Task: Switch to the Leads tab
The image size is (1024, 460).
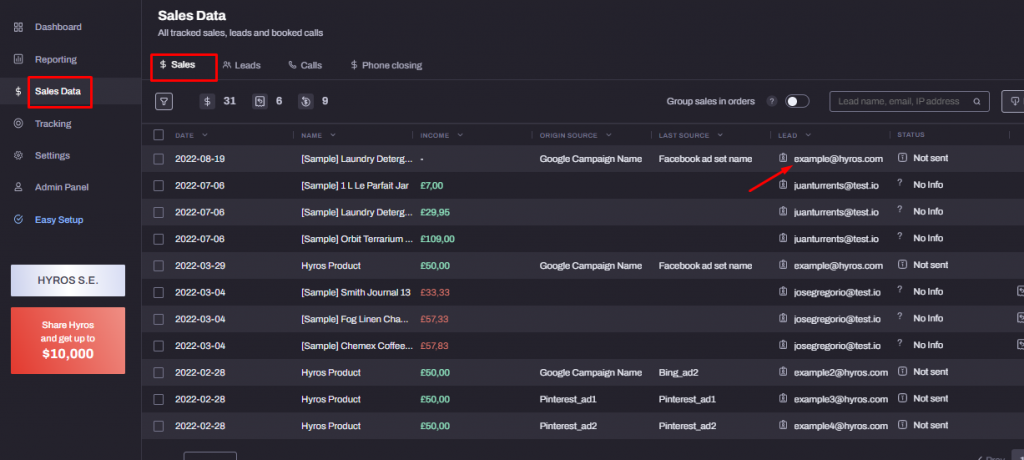Action: click(242, 65)
